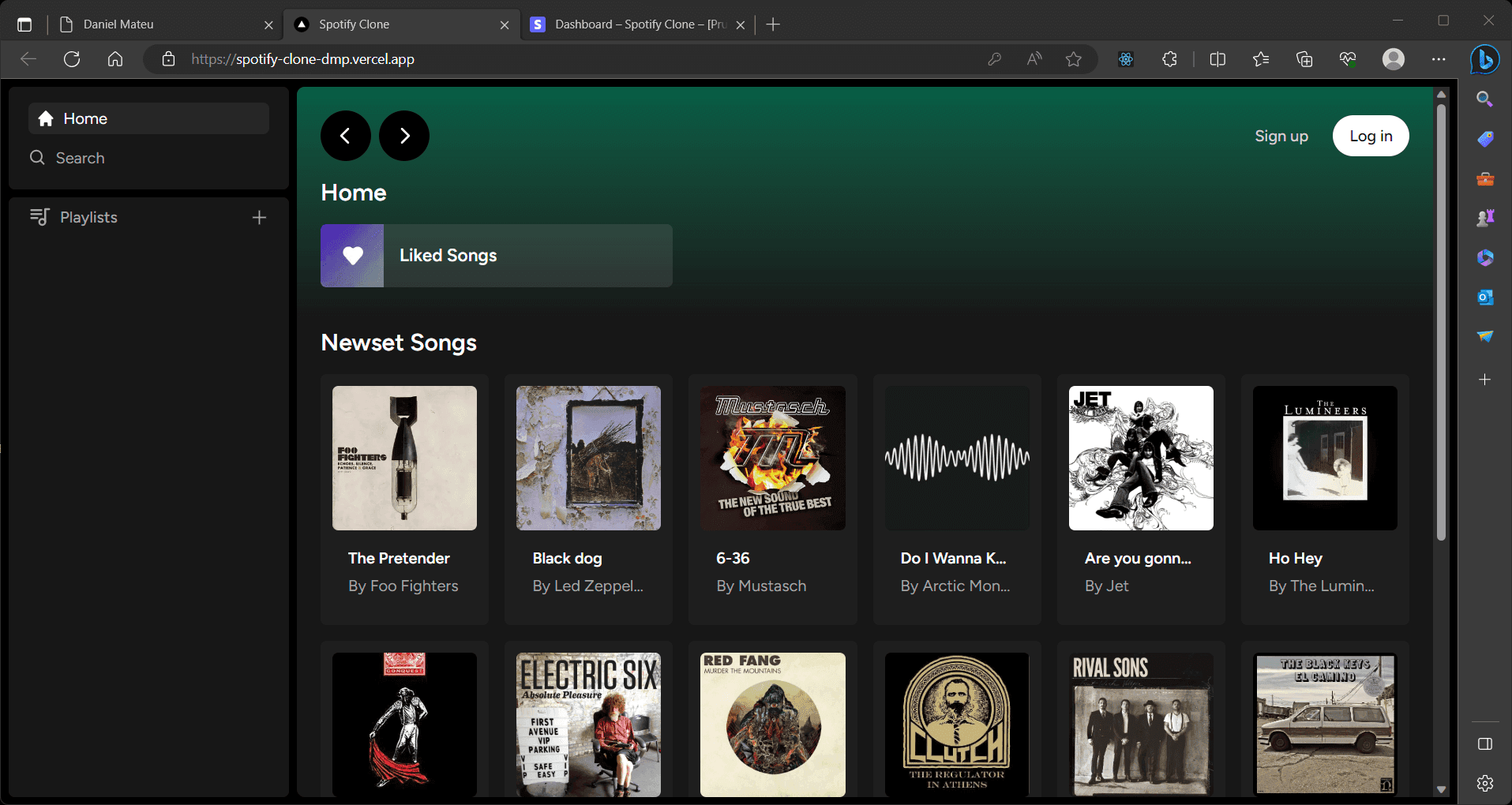Click the Playlists library icon
This screenshot has width=1512, height=805.
point(39,217)
